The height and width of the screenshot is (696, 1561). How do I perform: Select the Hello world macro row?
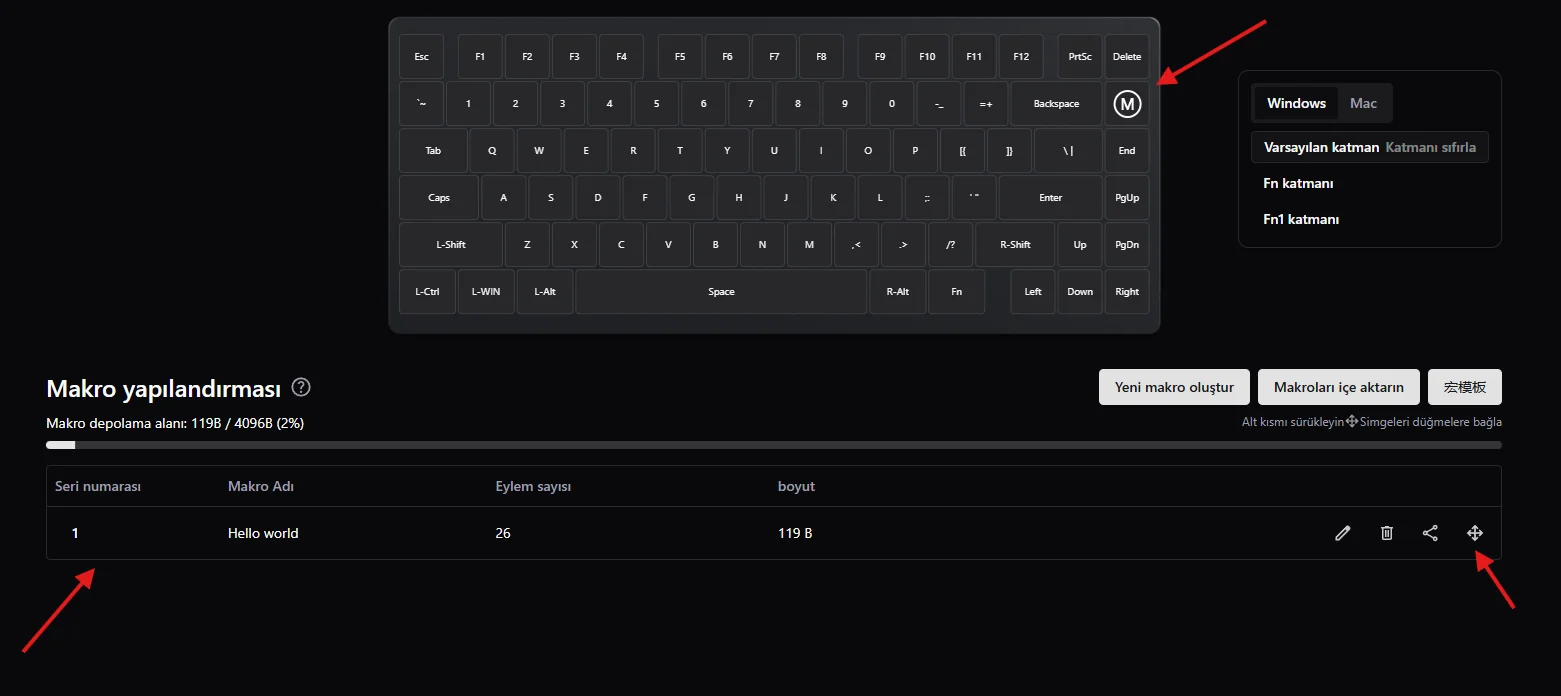[773, 533]
